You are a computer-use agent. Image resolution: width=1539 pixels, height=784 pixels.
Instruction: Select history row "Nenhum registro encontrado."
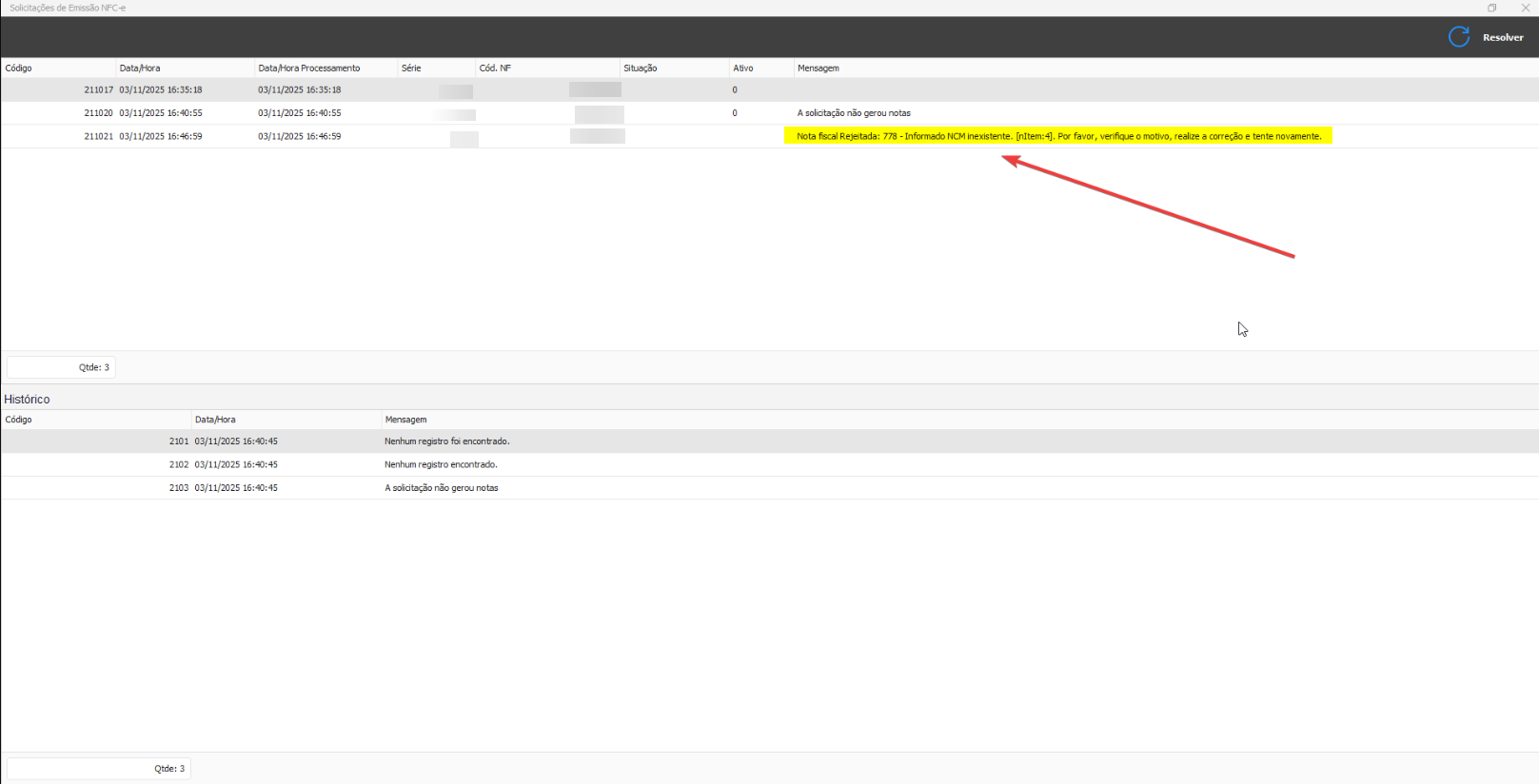[x=441, y=465]
